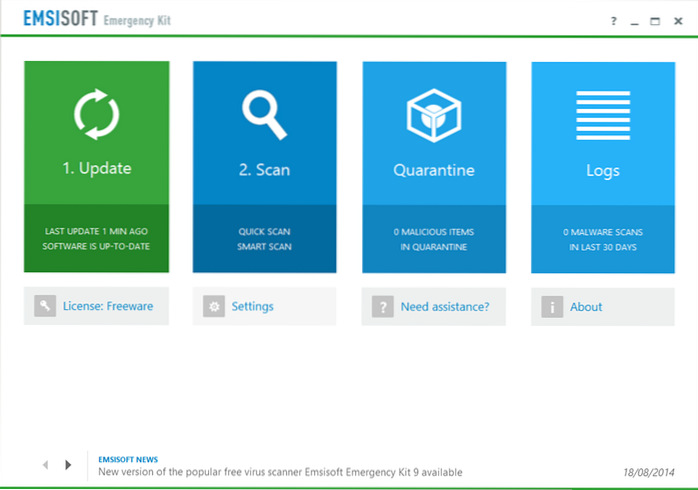698x490 pixels.
Task: Click the question mark assistance icon
Action: click(383, 307)
